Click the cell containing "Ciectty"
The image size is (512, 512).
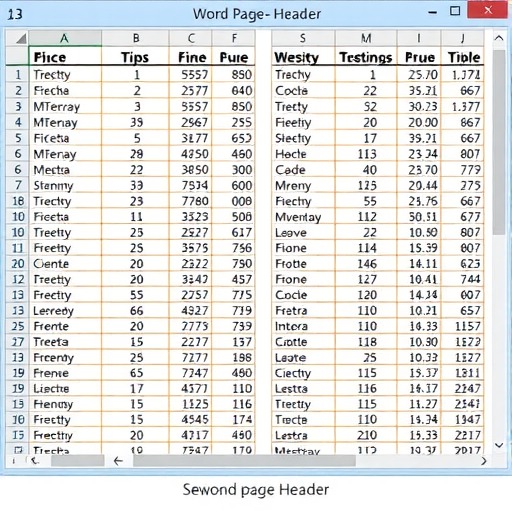(303, 373)
